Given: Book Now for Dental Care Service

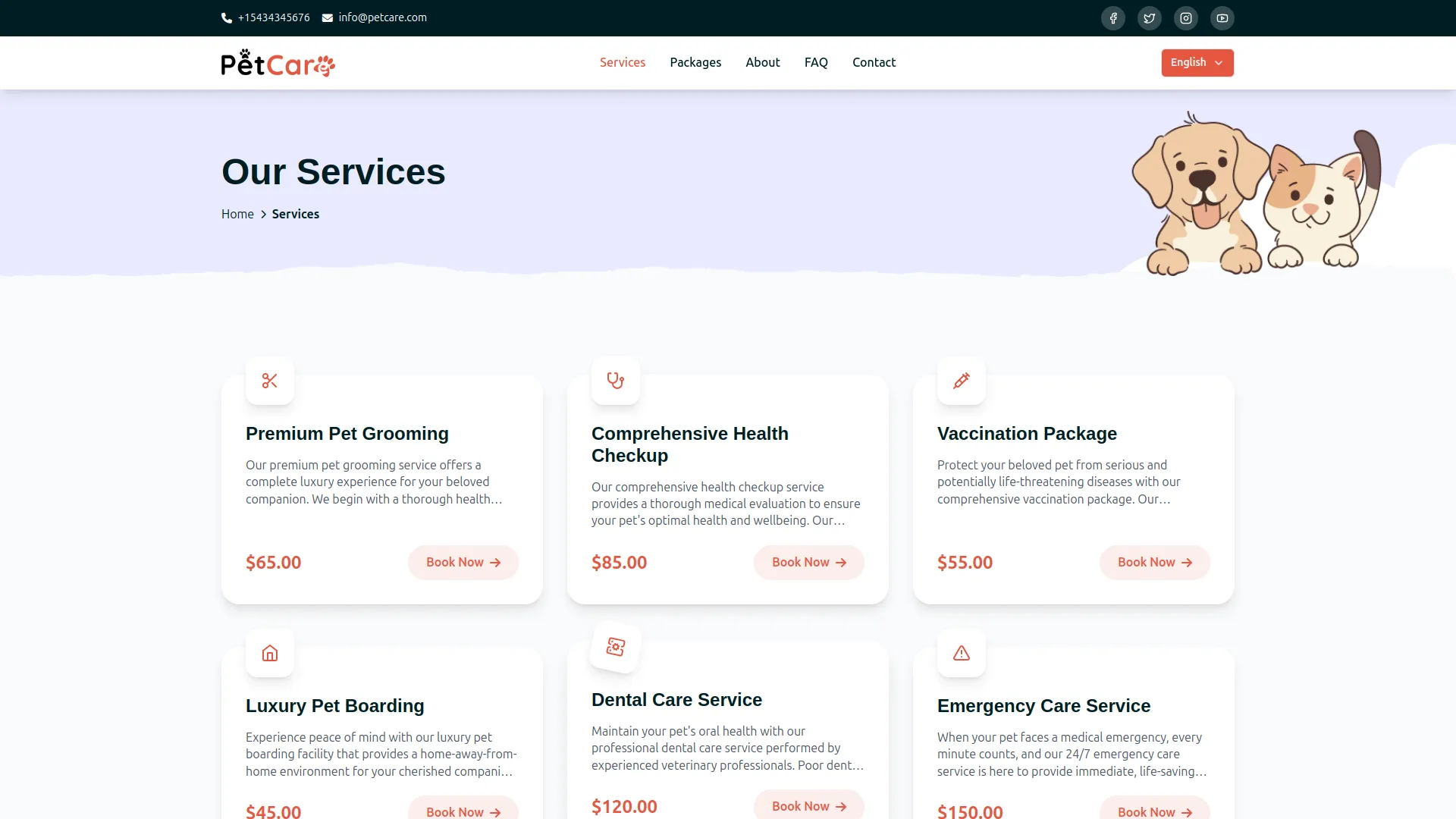Looking at the screenshot, I should click(809, 805).
